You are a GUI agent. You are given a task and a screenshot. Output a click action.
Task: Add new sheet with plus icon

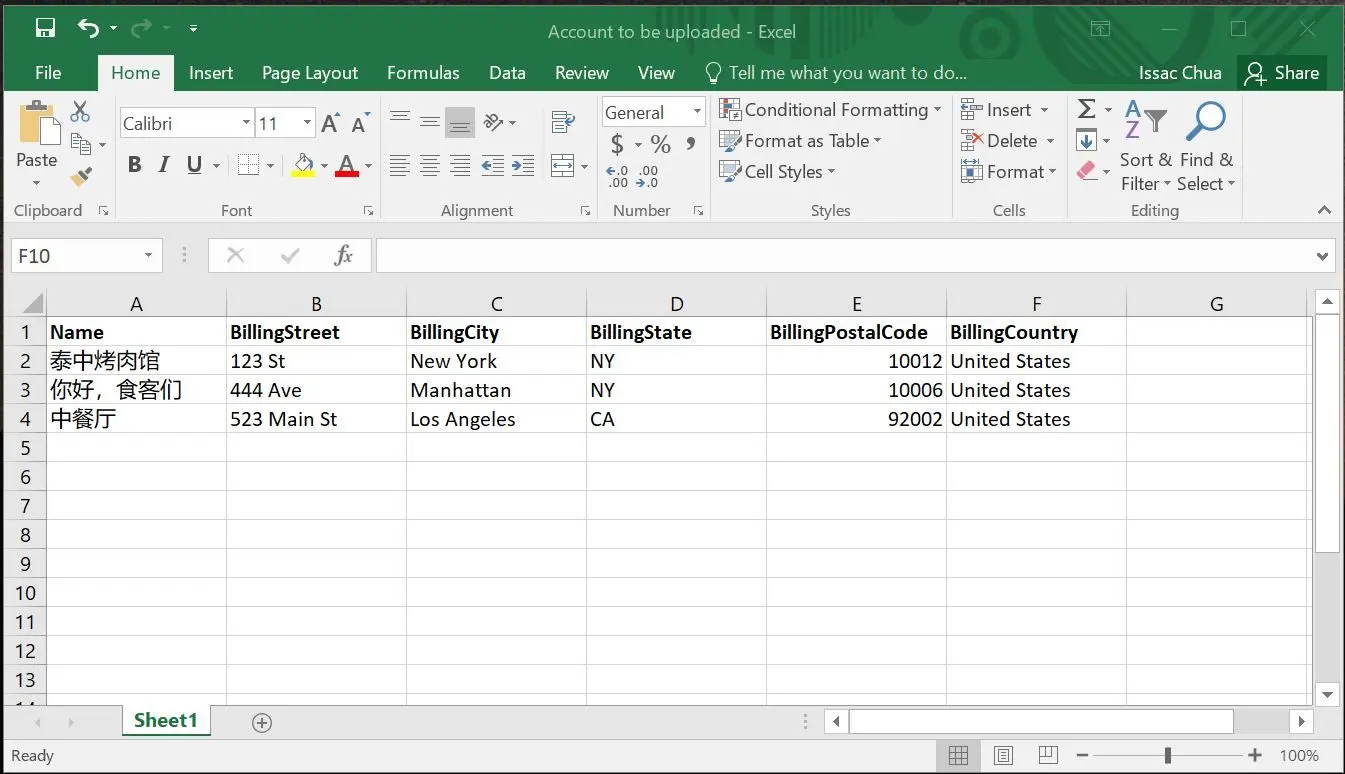262,722
